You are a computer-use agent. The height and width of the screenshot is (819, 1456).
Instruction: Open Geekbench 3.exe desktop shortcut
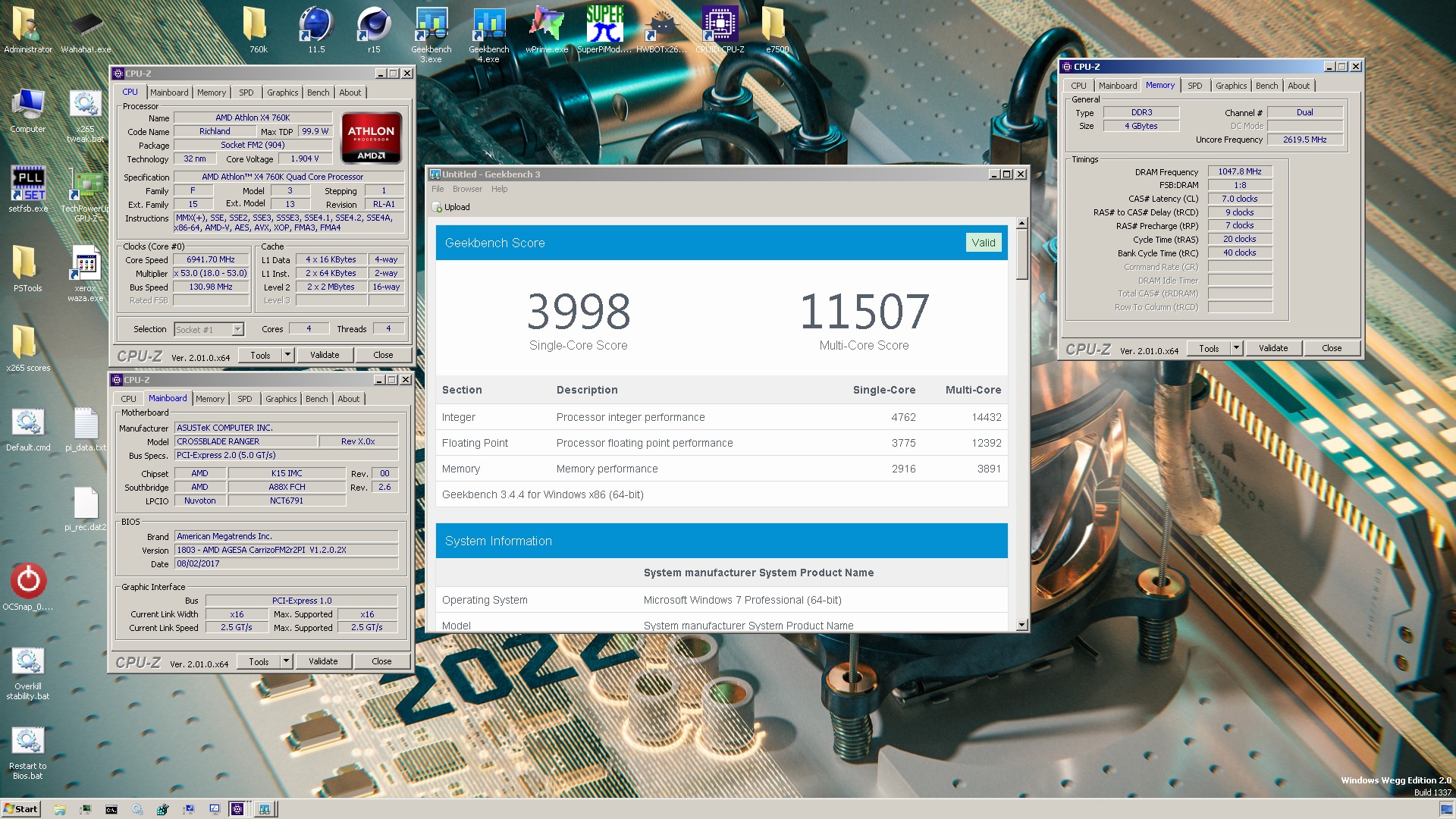431,35
